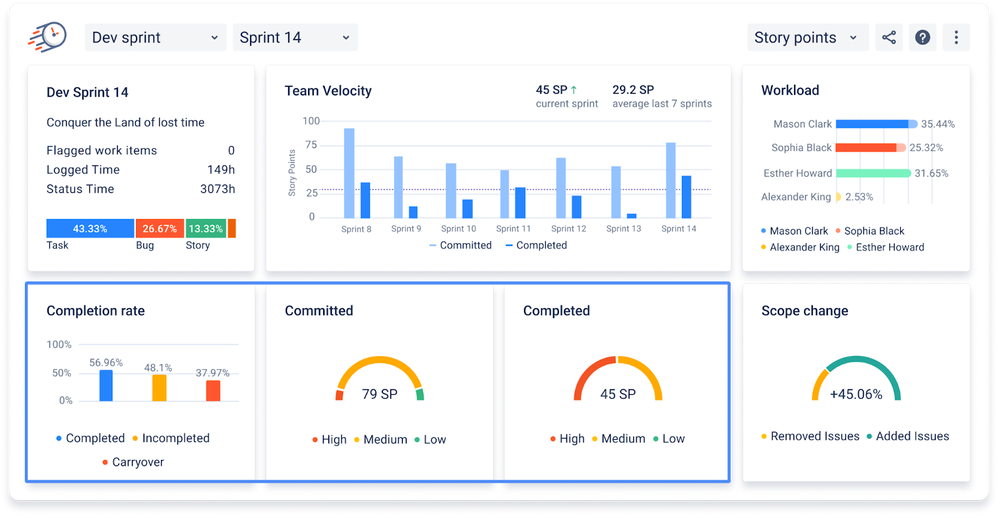
Task: Toggle the Completed legend in Team Velocity
Action: click(x=535, y=245)
